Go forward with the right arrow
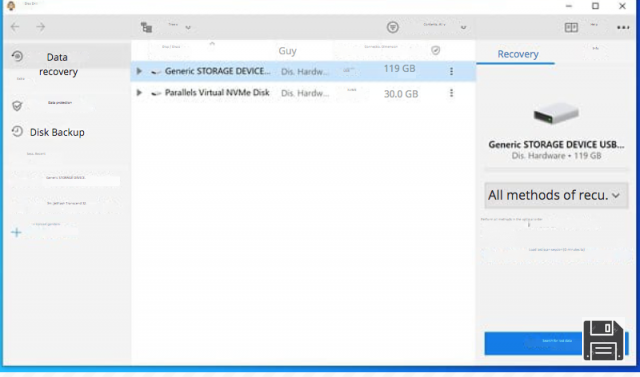This screenshot has width=640, height=377. [40, 27]
